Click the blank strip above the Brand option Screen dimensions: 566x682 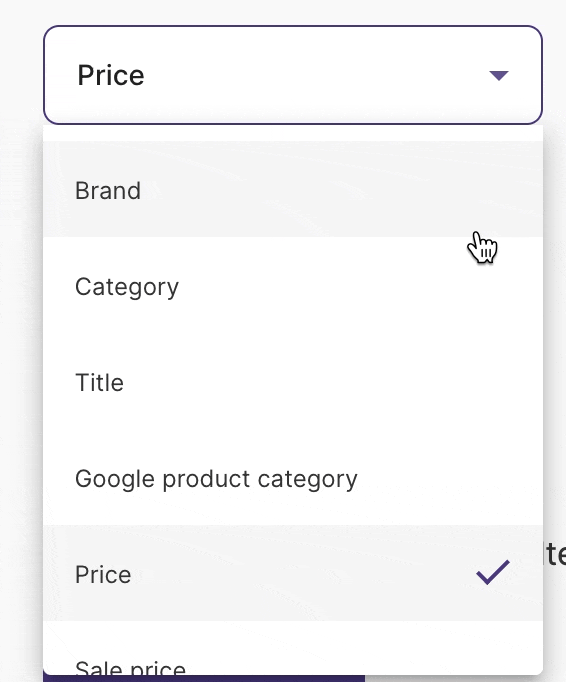[293, 133]
